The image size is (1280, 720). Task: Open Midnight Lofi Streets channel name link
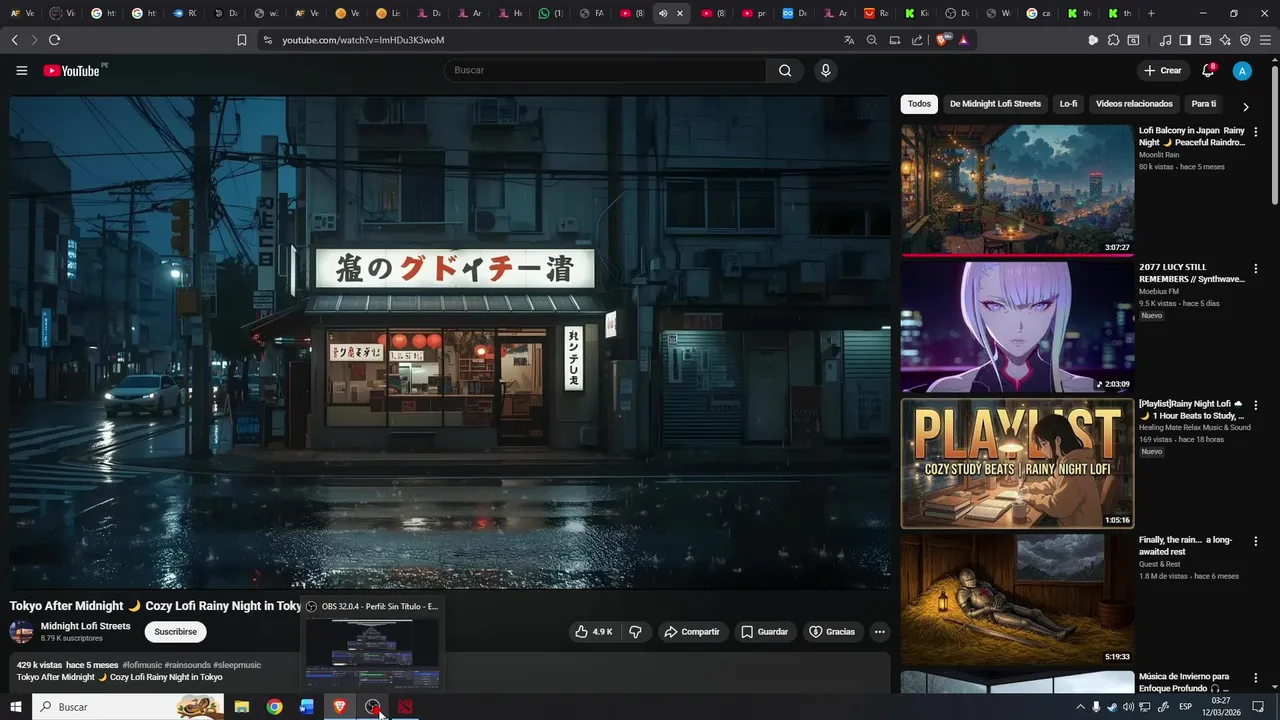point(85,626)
